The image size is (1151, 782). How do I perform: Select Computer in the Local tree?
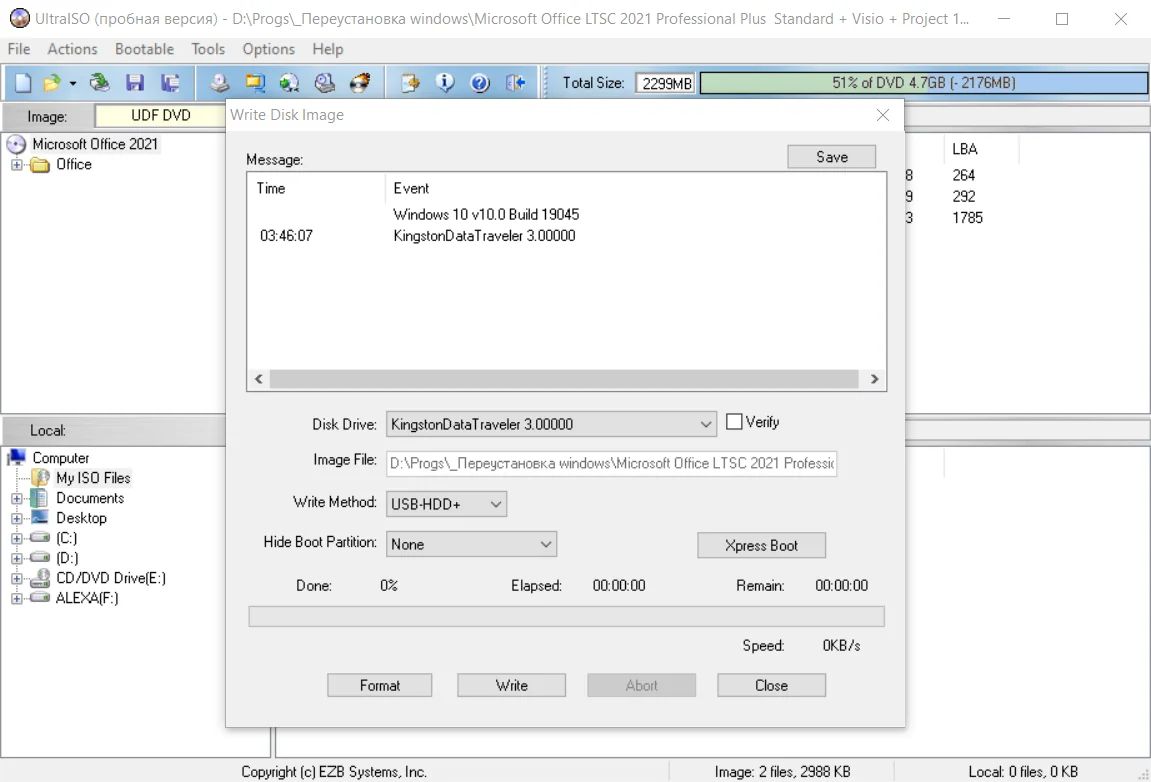(60, 457)
